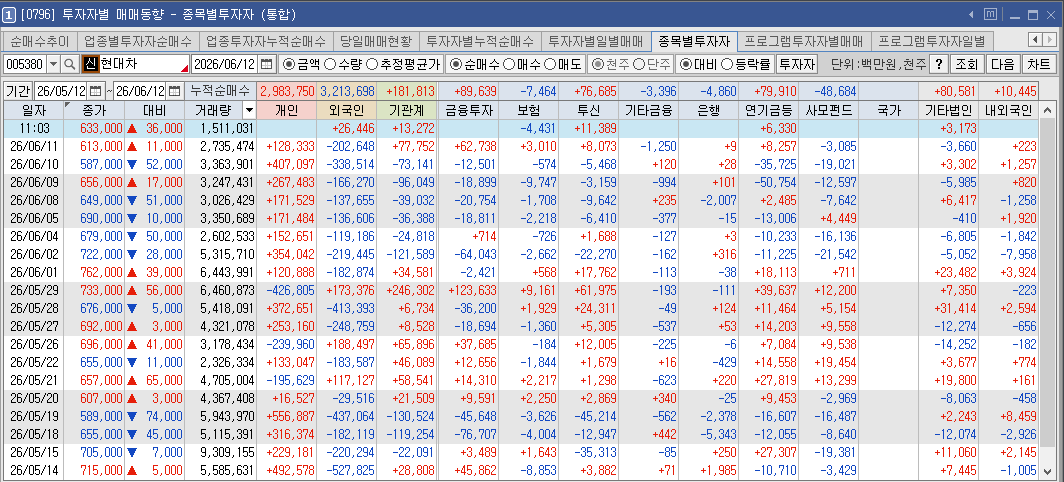1064x482 pixels.
Task: Select the 26/06/11 date row
Action: (x=521, y=146)
